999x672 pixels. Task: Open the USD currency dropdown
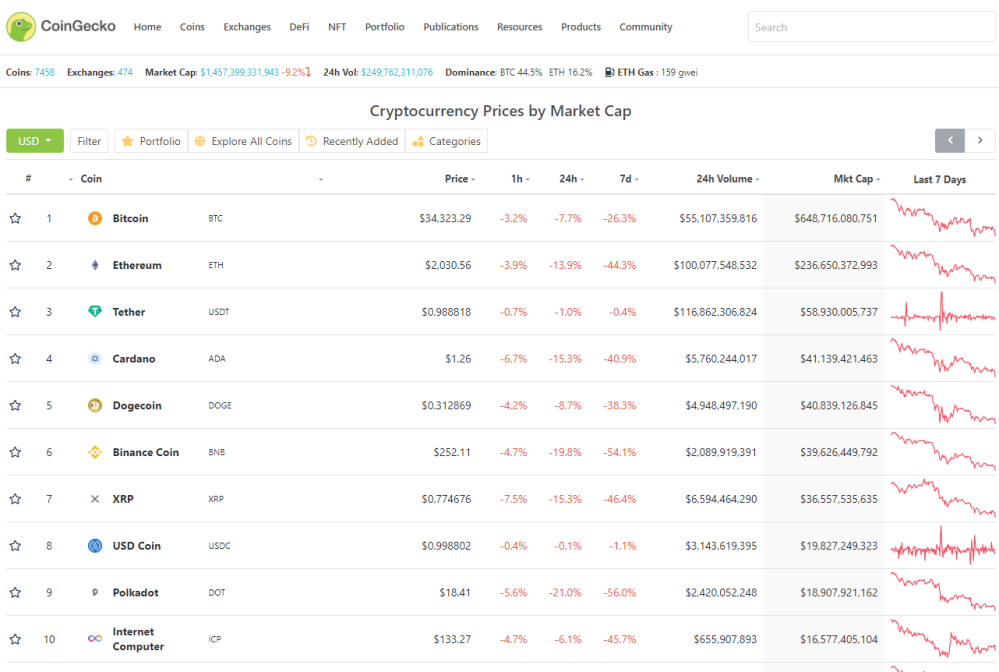[35, 141]
